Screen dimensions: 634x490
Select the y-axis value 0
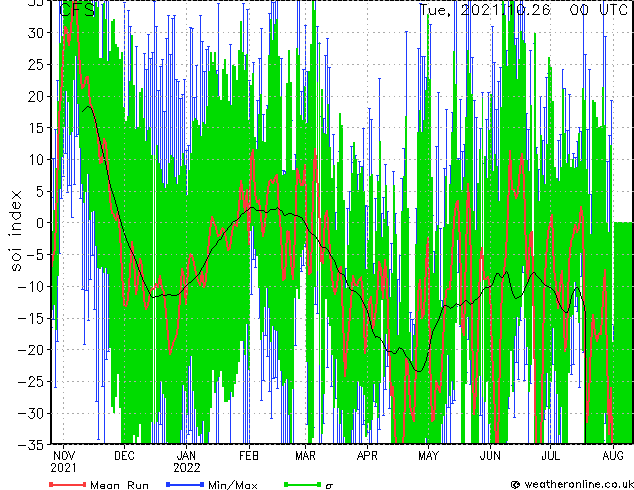click(40, 223)
